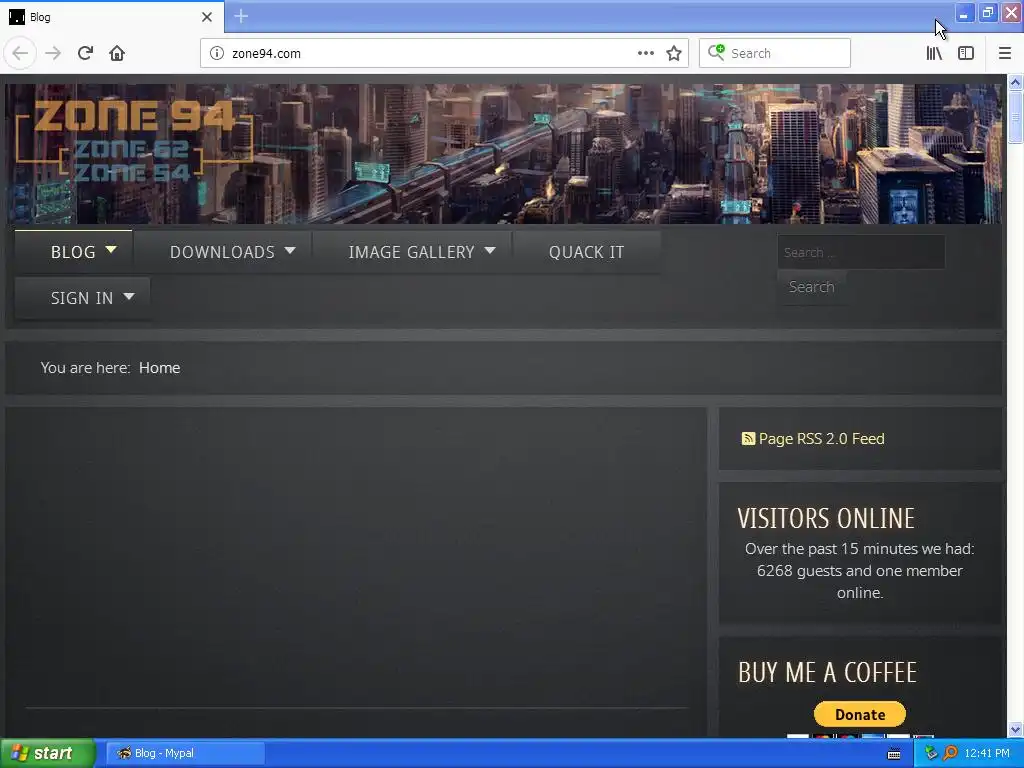1024x768 pixels.
Task: Close the Blog tab
Action: pos(206,17)
